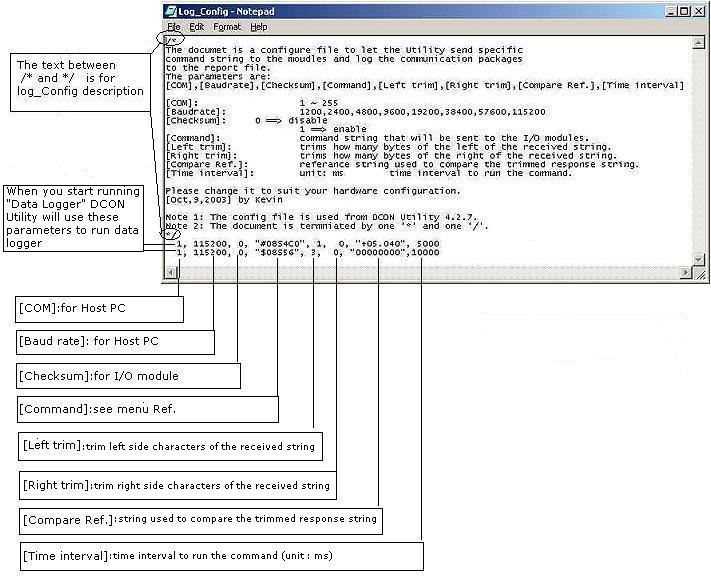Open the File menu
This screenshot has width=711, height=578.
point(174,27)
